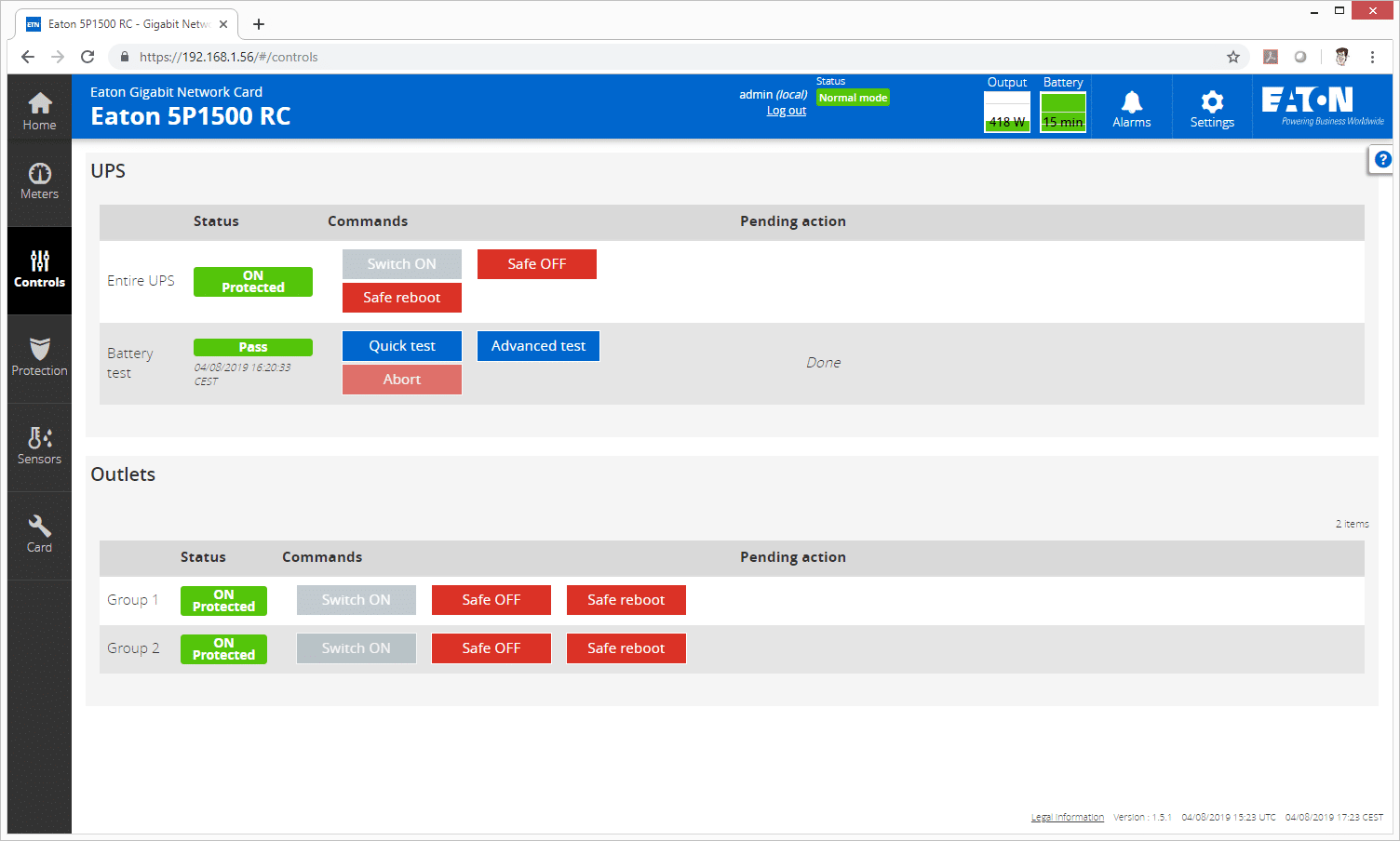Click the battery test Pass badge

click(x=253, y=347)
